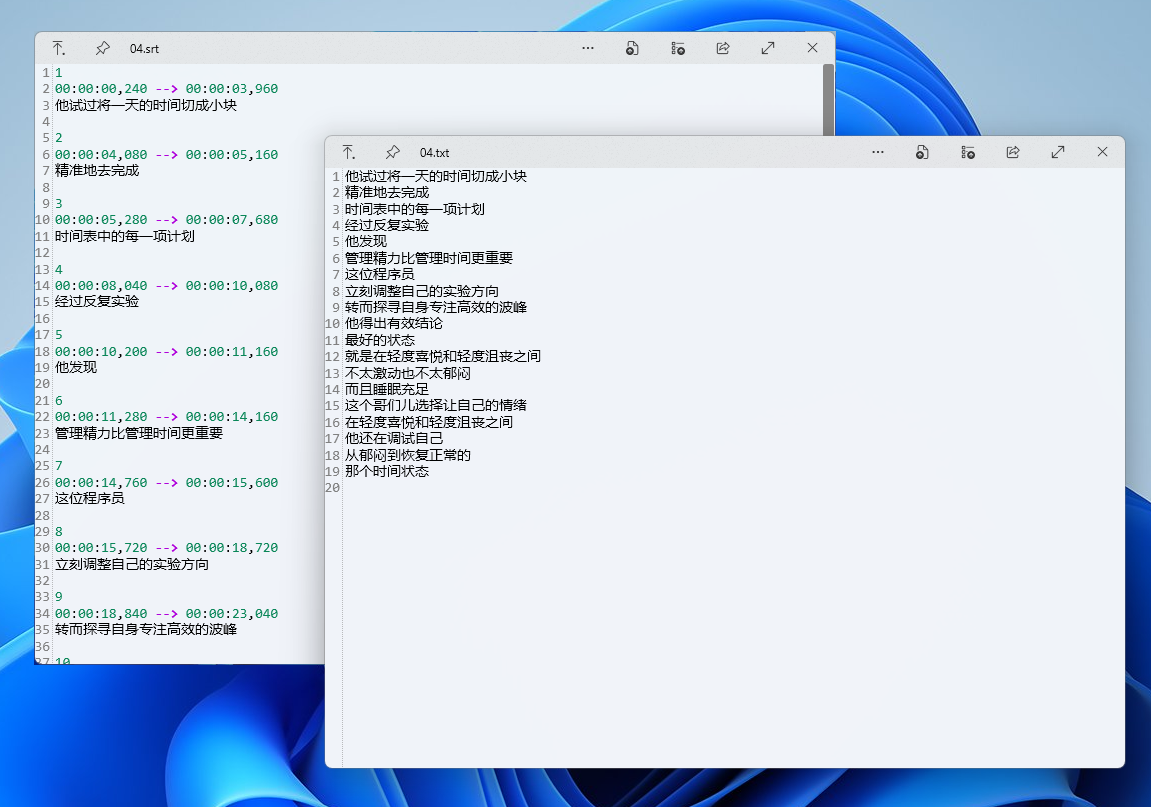Open the more options menu in 04.txt window
The width and height of the screenshot is (1151, 807).
click(878, 152)
